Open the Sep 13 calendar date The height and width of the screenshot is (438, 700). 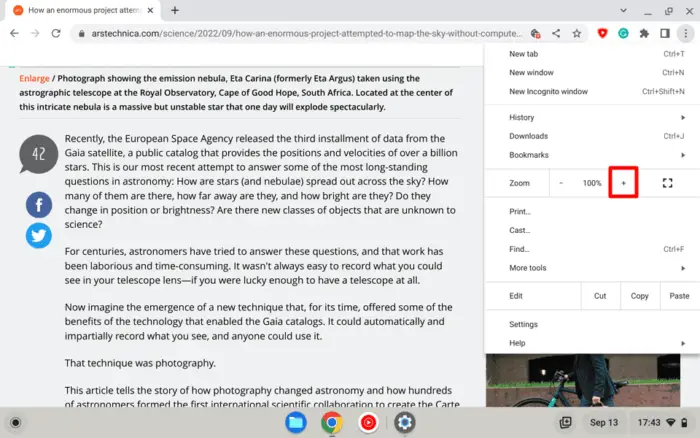point(604,422)
